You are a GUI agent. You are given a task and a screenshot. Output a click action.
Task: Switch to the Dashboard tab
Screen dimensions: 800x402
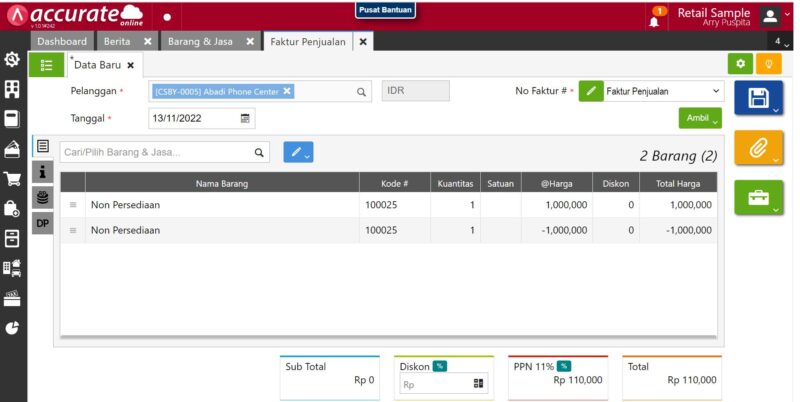pos(62,41)
